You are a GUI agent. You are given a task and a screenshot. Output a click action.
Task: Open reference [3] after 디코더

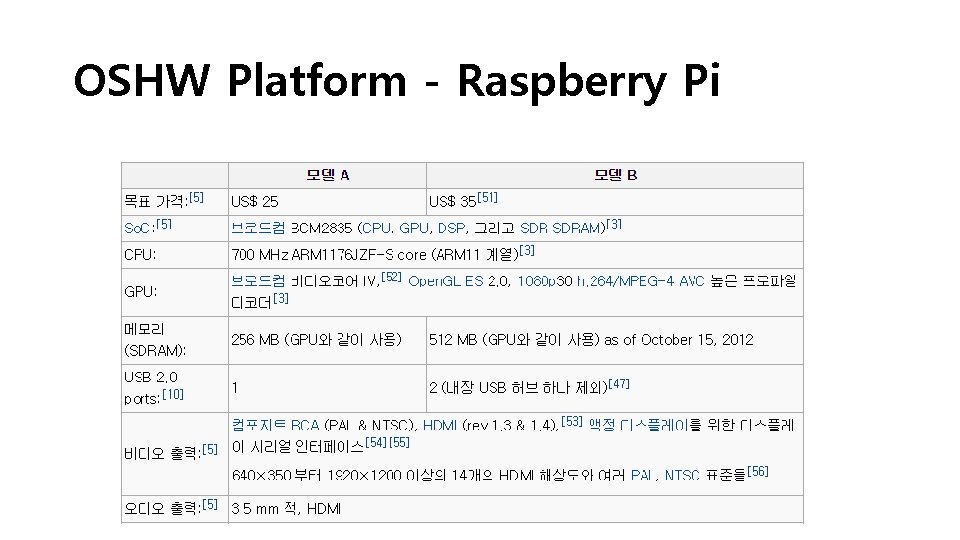click(x=280, y=298)
